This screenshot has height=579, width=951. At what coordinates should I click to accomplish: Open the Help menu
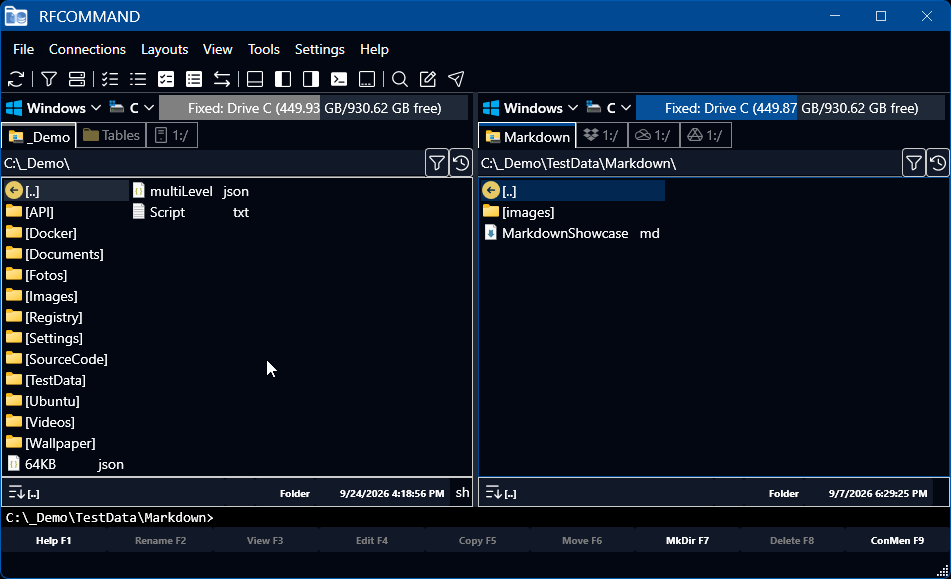point(374,49)
